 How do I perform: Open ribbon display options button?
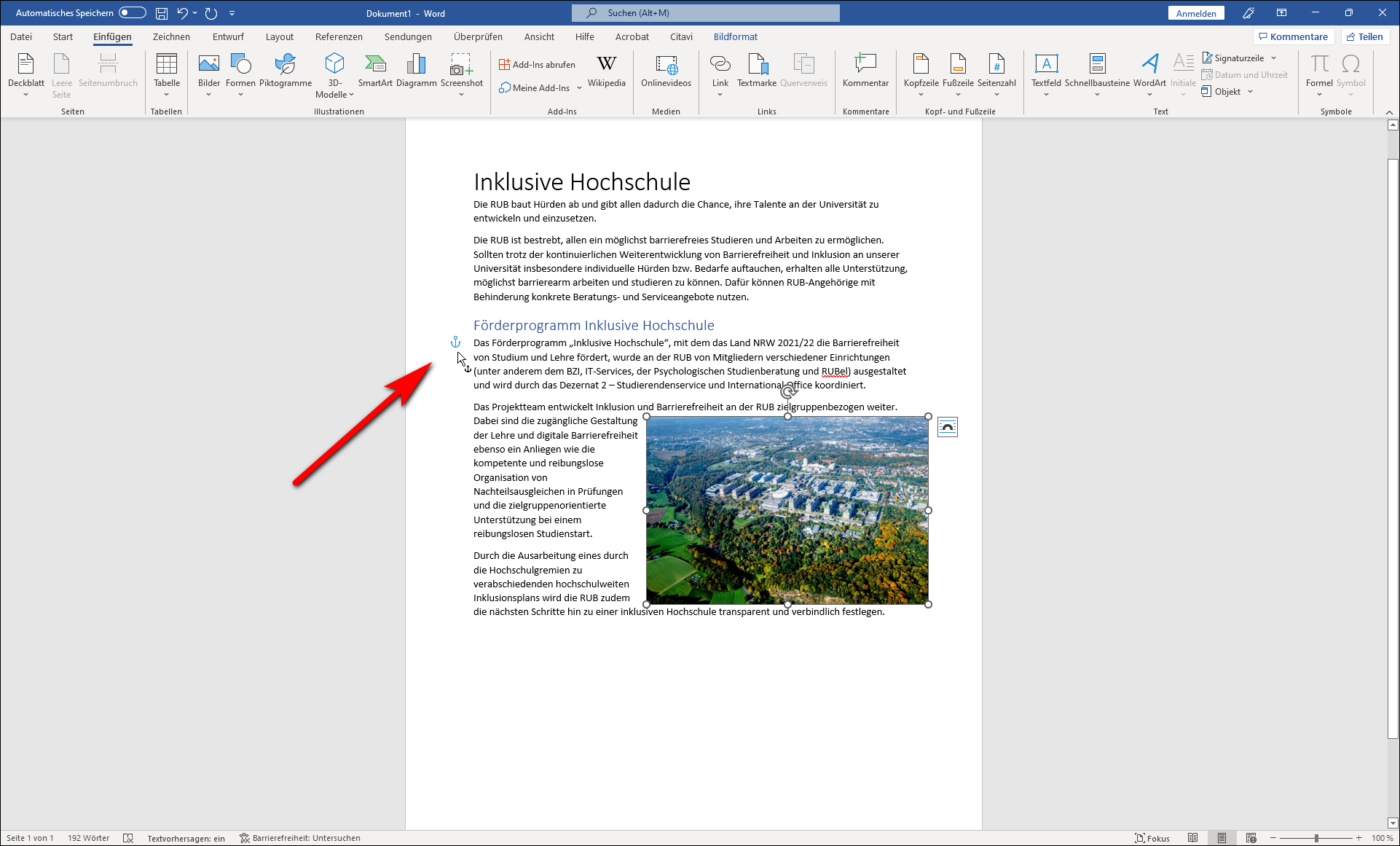1281,13
